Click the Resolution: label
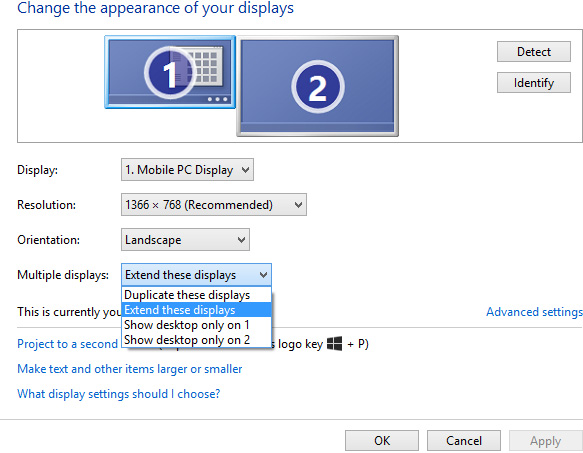Image resolution: width=583 pixels, height=453 pixels. (46, 205)
